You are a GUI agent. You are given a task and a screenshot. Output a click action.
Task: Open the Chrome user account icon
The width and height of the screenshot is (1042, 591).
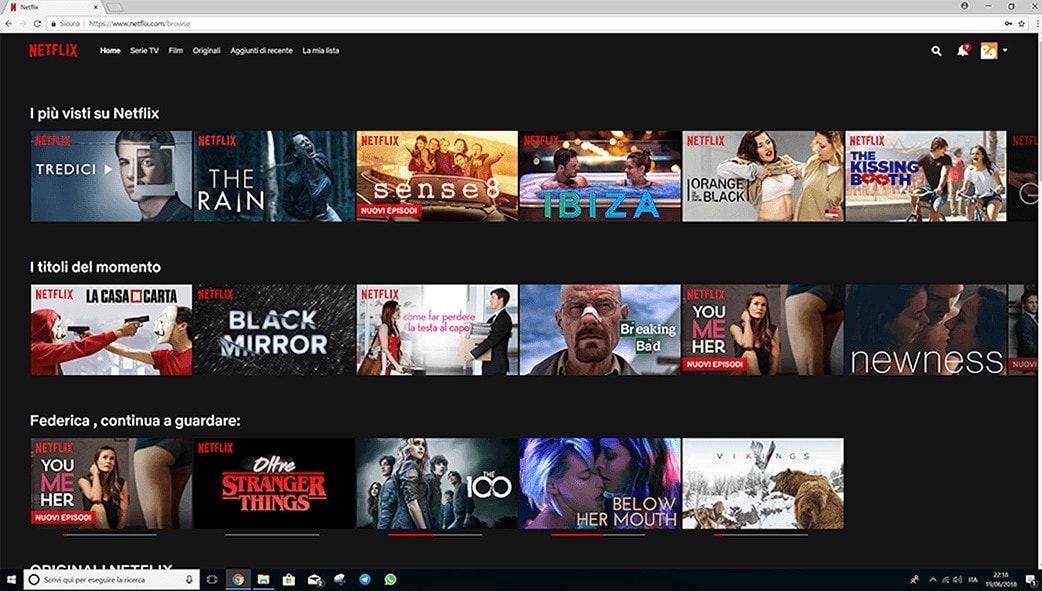(x=964, y=6)
